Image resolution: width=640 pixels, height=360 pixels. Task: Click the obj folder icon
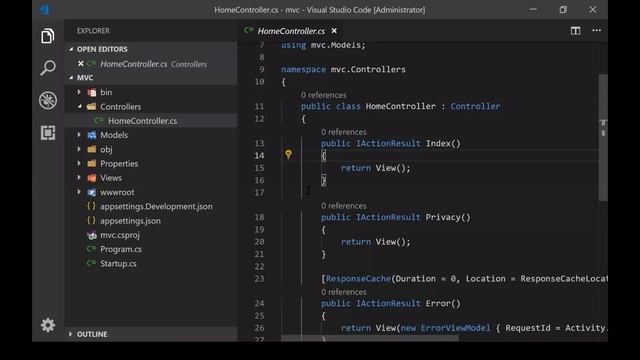pyautogui.click(x=92, y=149)
